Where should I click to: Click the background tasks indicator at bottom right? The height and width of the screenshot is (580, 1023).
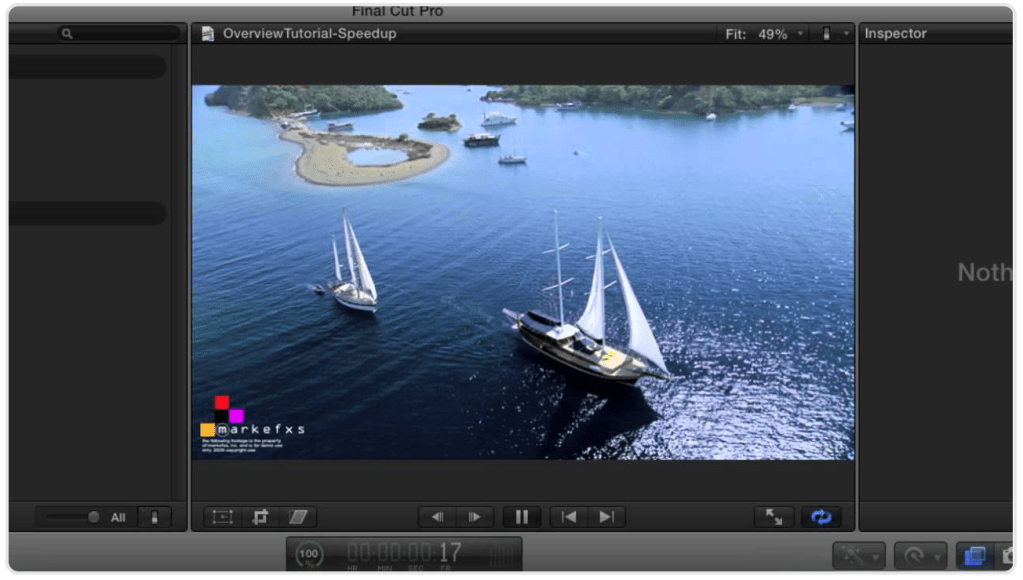coord(974,556)
